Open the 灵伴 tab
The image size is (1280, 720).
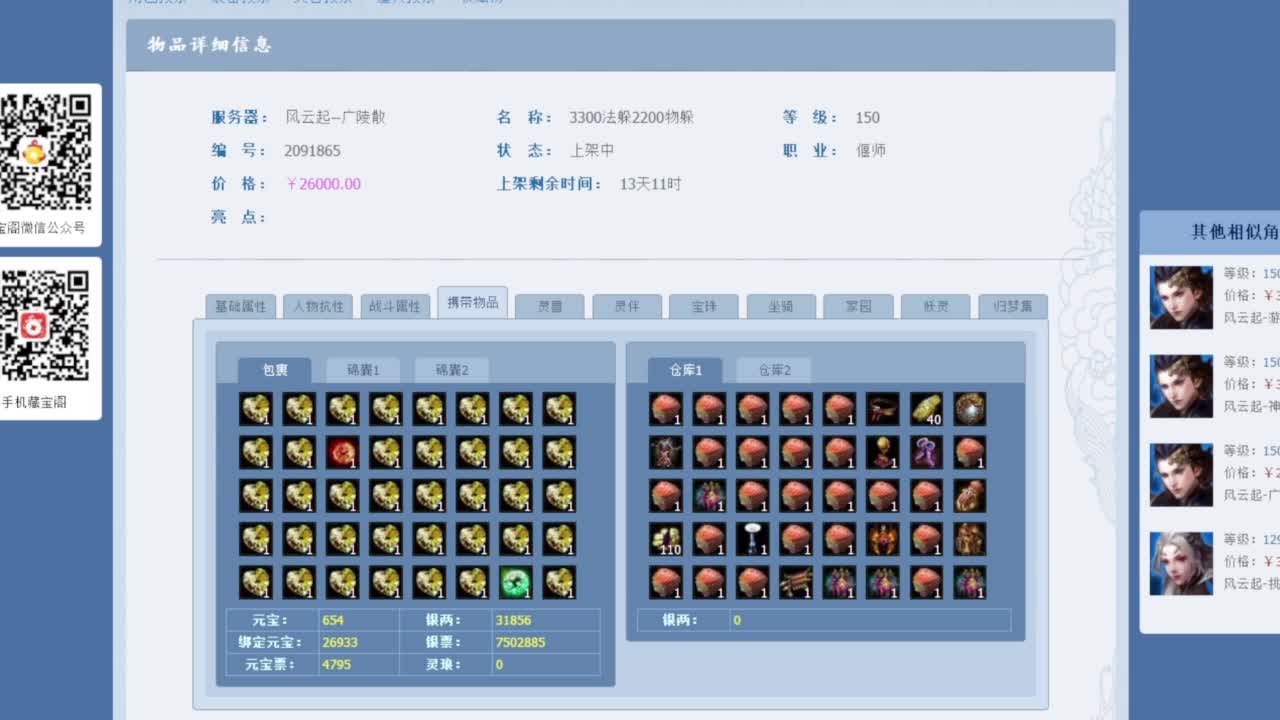[x=627, y=306]
